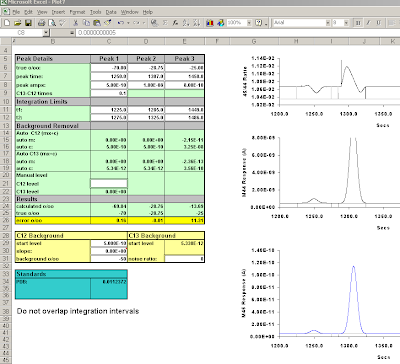Click the Sort Descending icon
The height and width of the screenshot is (364, 400).
(197, 23)
